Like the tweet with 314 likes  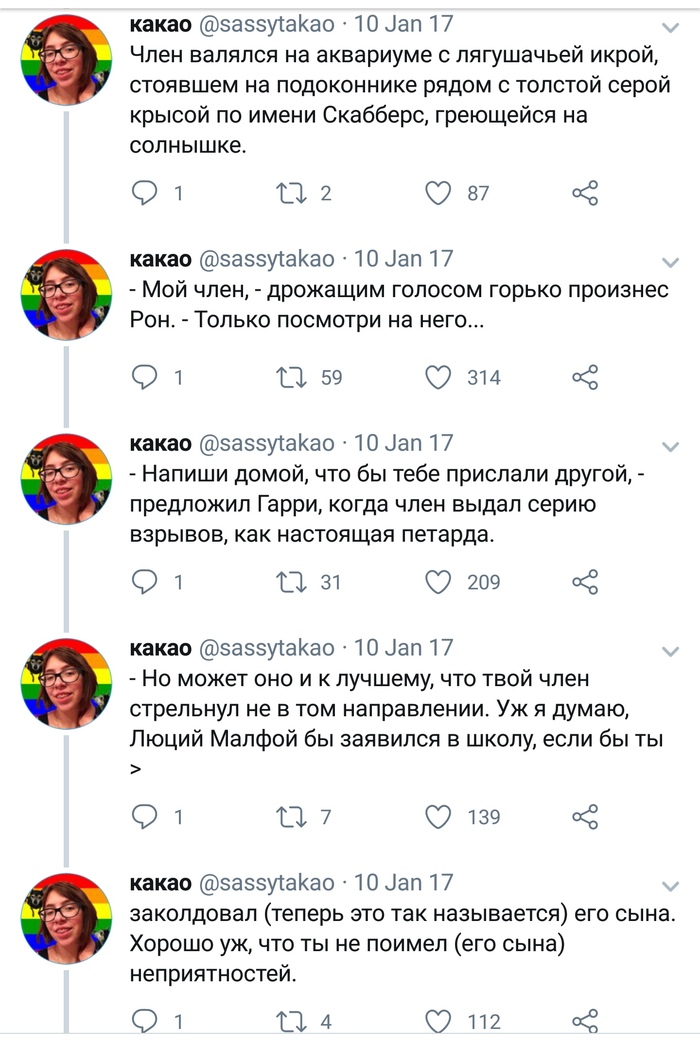[439, 377]
